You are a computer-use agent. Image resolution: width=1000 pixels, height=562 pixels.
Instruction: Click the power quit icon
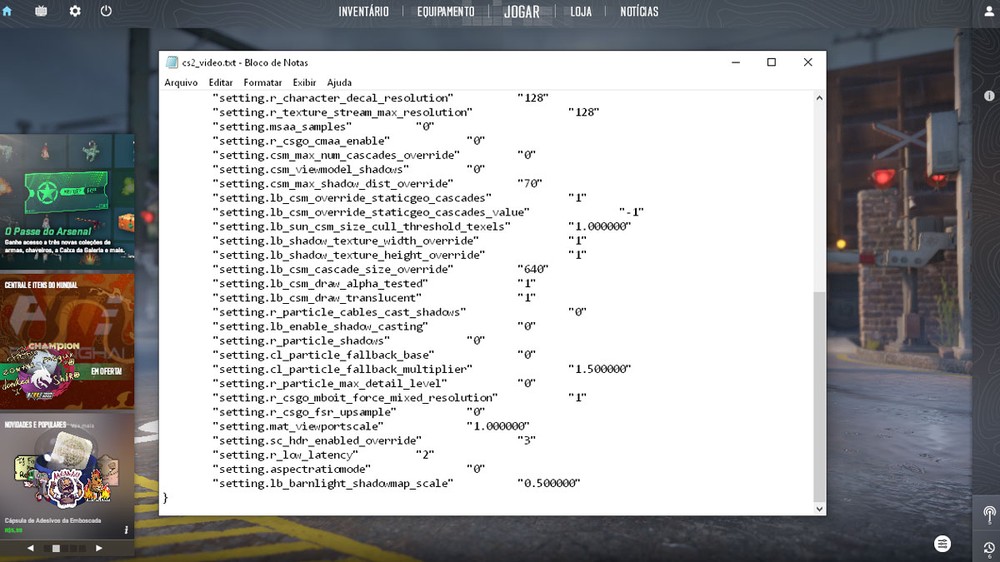[106, 11]
